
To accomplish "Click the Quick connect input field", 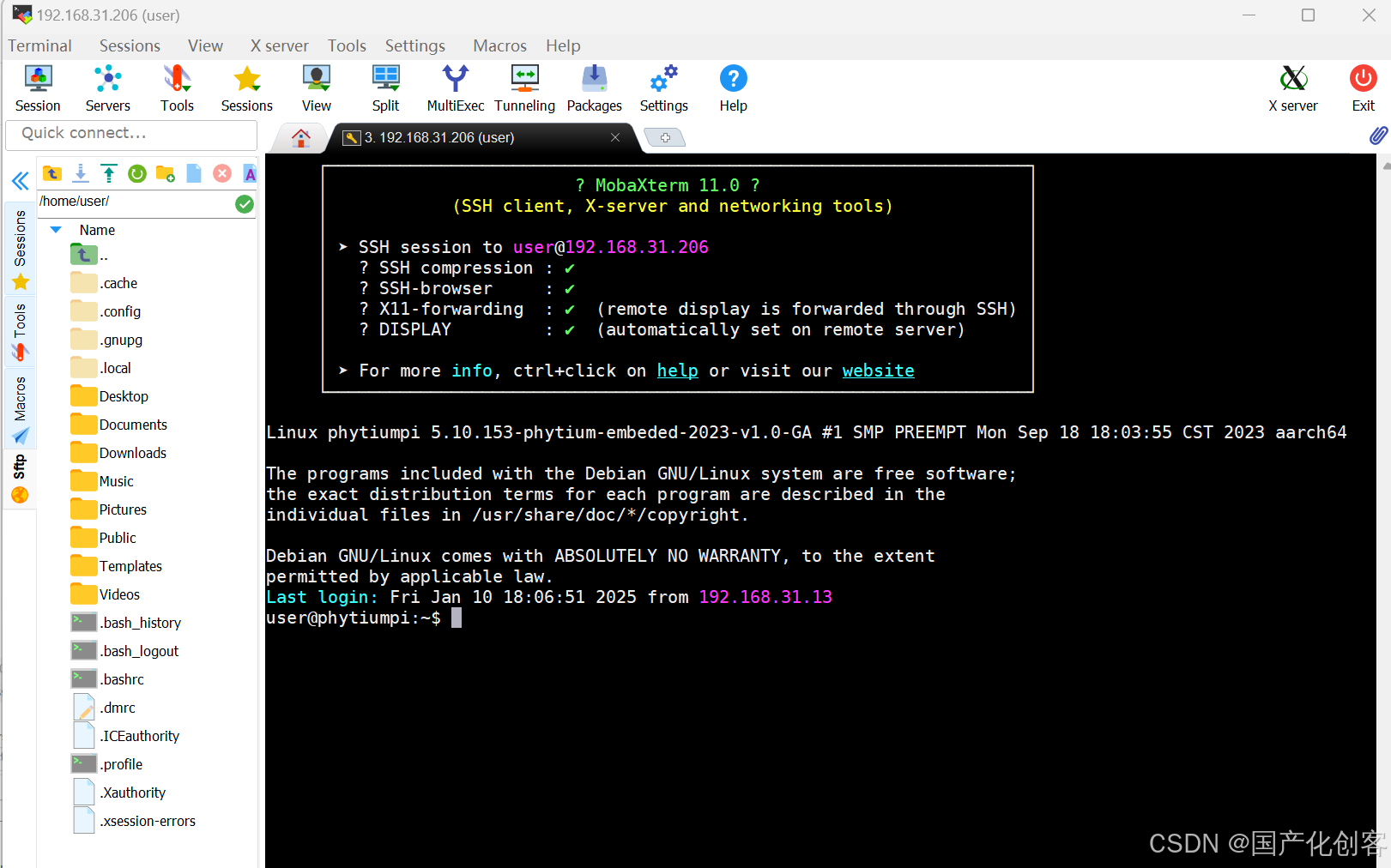I will point(131,134).
